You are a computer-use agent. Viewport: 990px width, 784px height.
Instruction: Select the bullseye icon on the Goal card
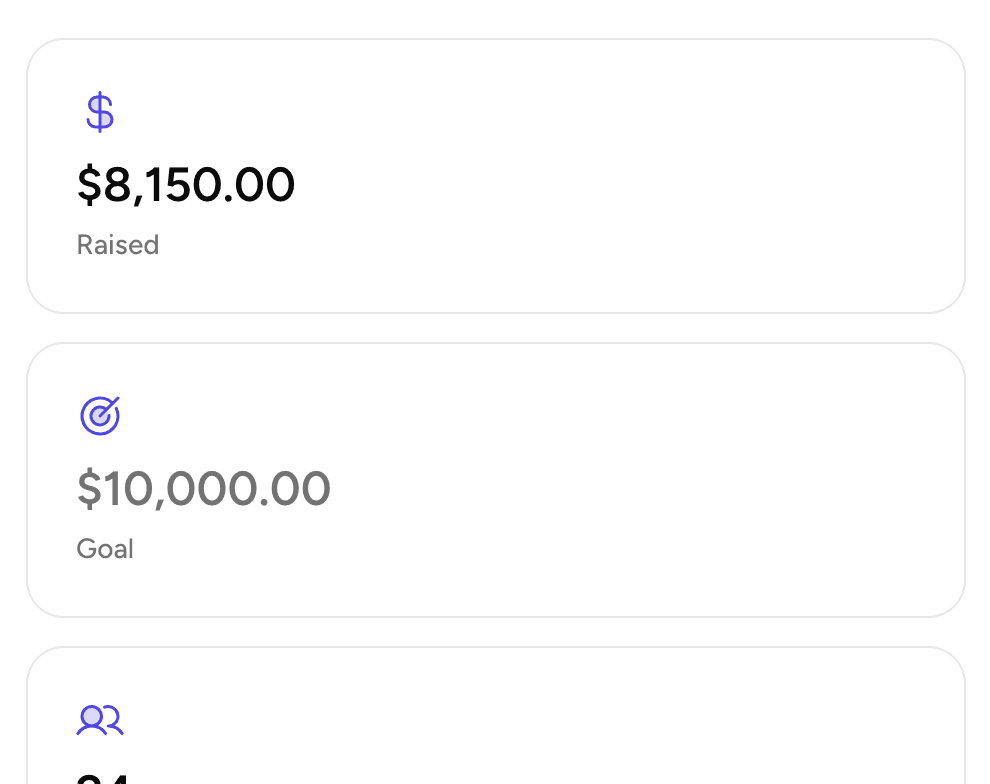click(99, 416)
